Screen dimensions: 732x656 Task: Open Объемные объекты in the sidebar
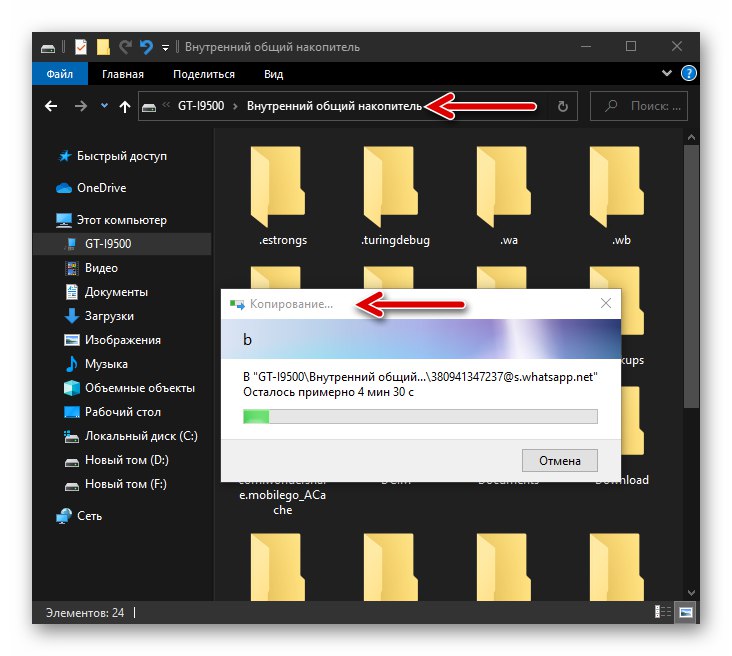[139, 388]
